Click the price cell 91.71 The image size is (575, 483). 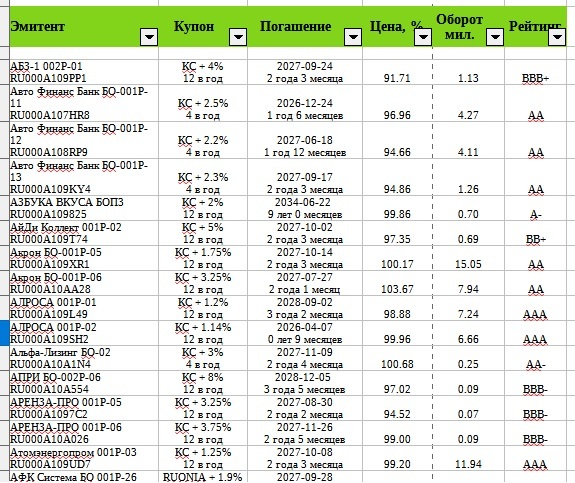[397, 72]
